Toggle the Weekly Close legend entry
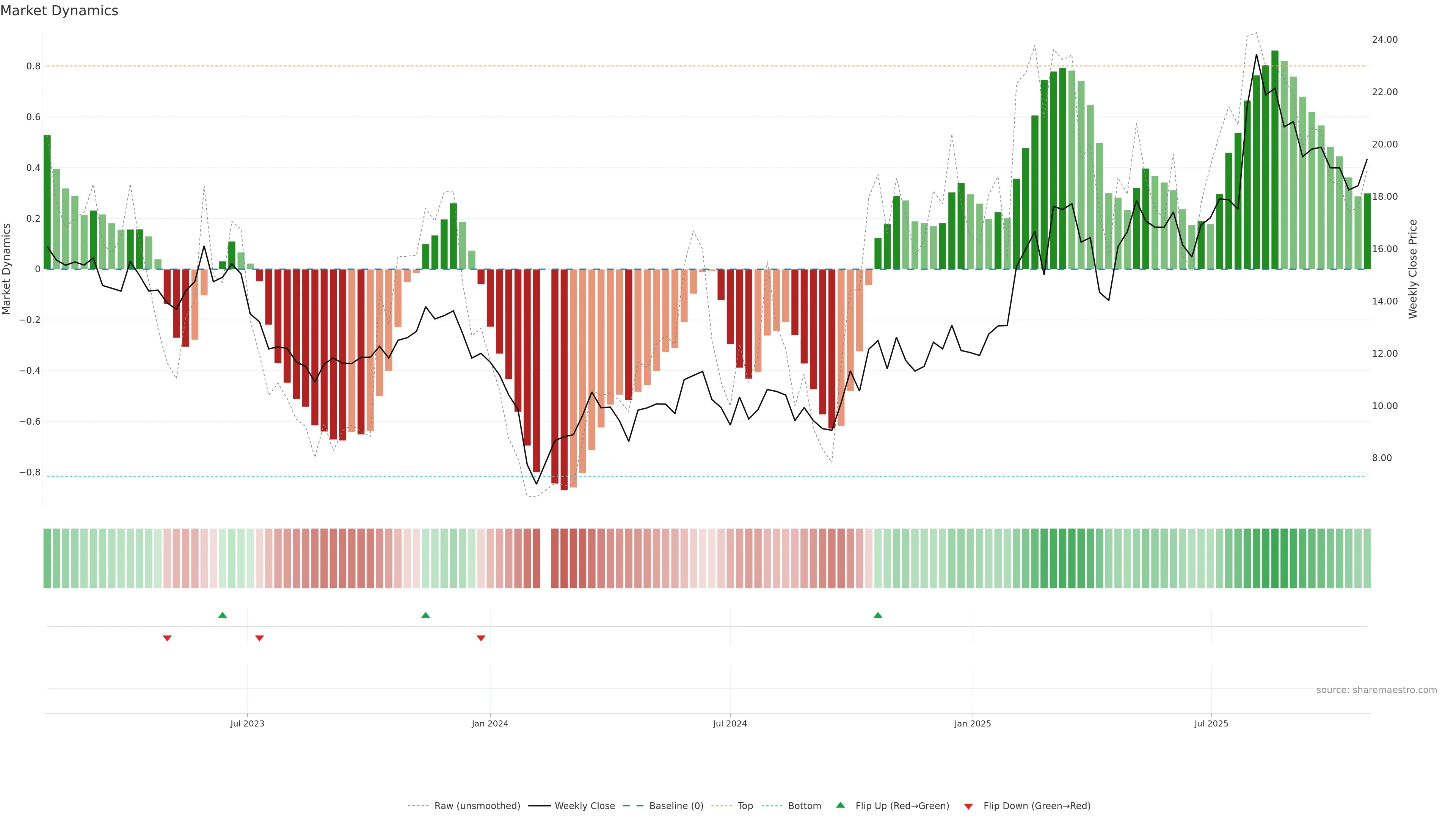The height and width of the screenshot is (819, 1456). (x=584, y=806)
